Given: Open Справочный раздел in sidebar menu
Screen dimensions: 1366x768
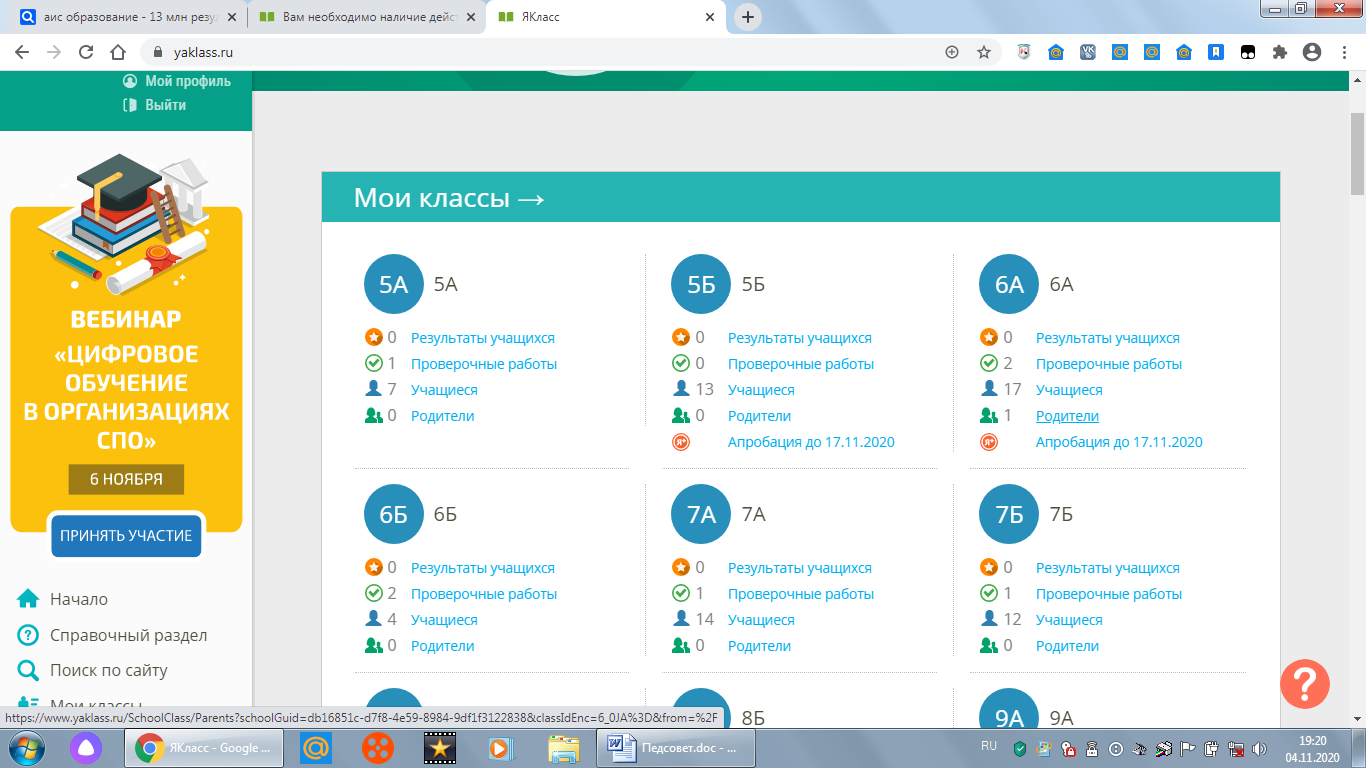Looking at the screenshot, I should pyautogui.click(x=129, y=635).
